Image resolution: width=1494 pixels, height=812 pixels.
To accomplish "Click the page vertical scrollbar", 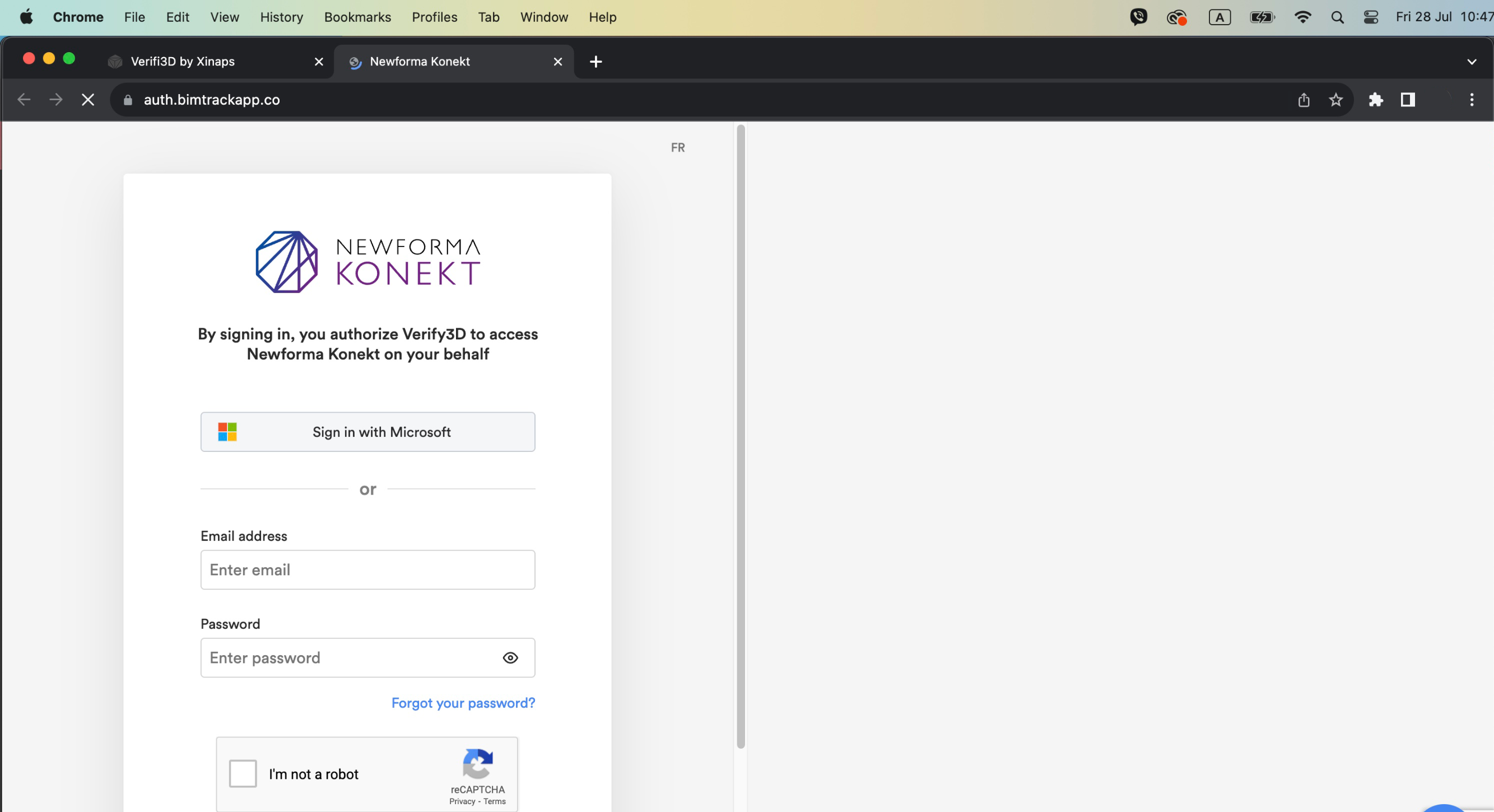I will pyautogui.click(x=741, y=436).
